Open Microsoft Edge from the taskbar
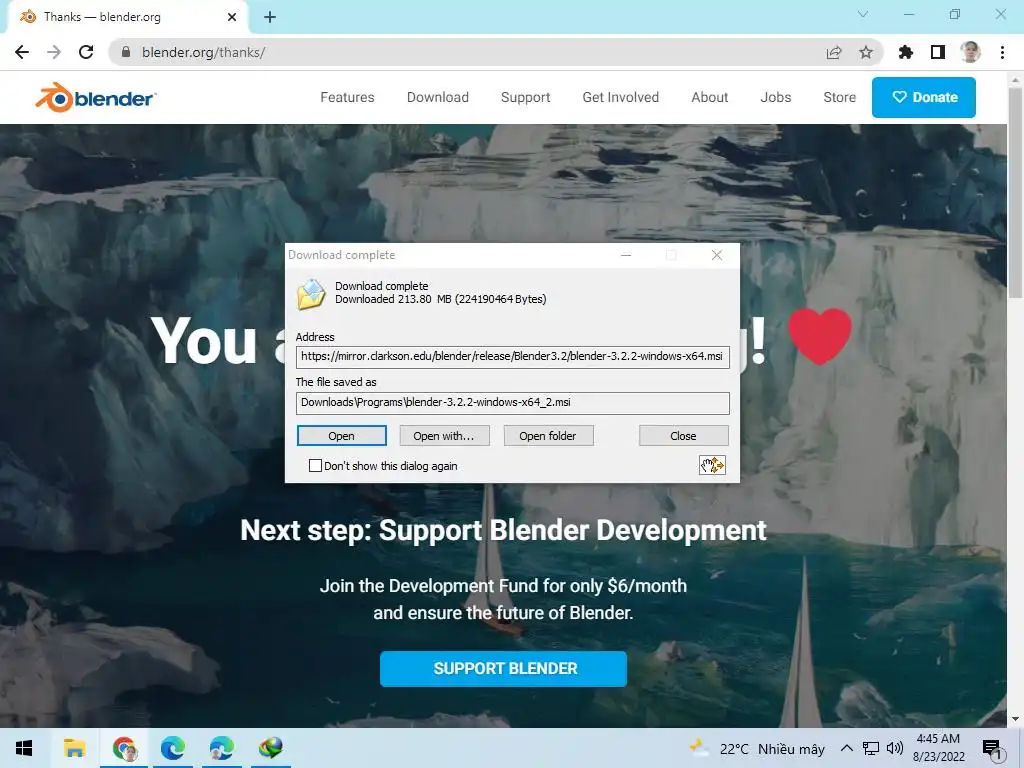This screenshot has width=1024, height=768. point(173,748)
